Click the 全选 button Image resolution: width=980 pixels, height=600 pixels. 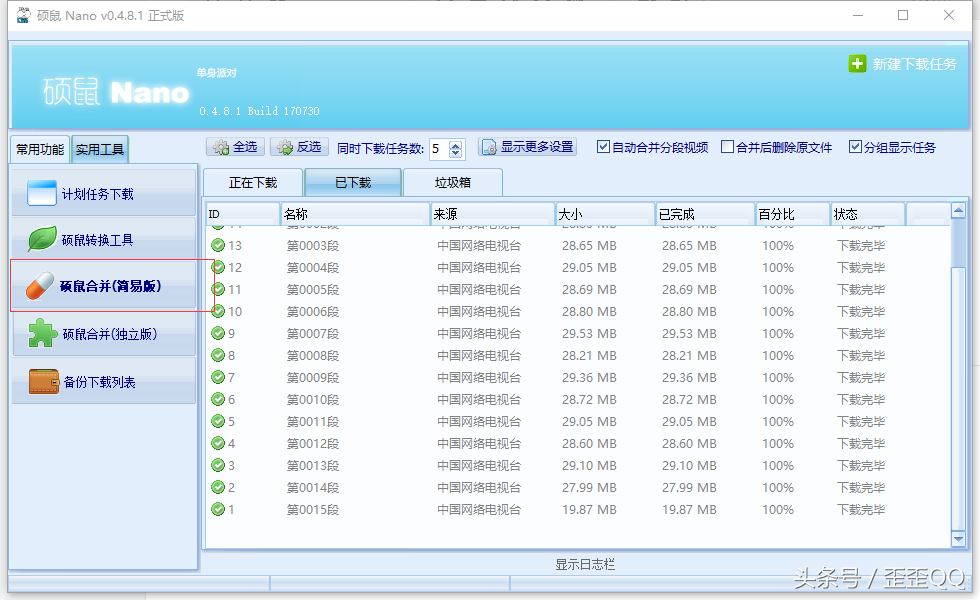(236, 147)
